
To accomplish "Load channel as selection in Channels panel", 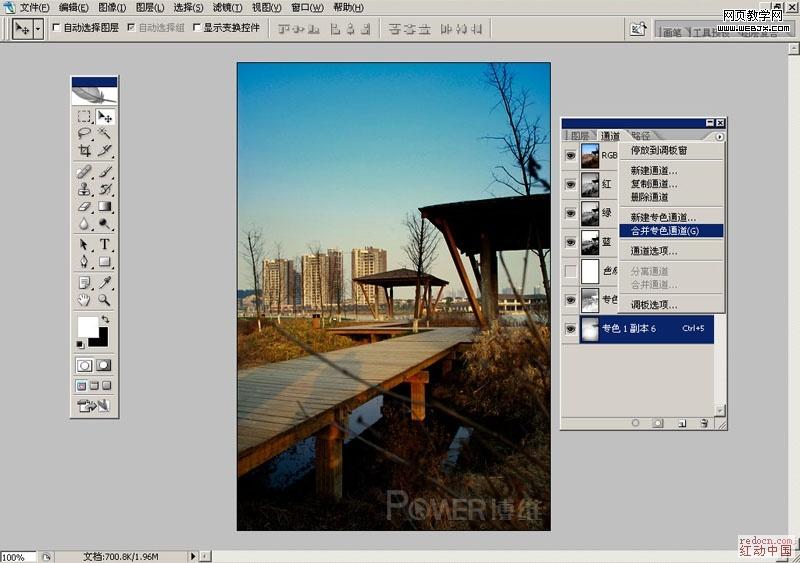I will pyautogui.click(x=635, y=423).
